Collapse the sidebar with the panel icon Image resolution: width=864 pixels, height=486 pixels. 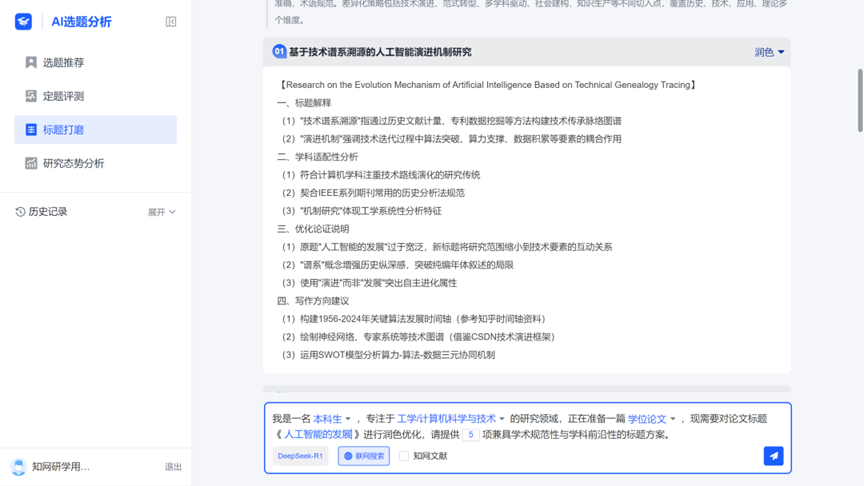(171, 21)
